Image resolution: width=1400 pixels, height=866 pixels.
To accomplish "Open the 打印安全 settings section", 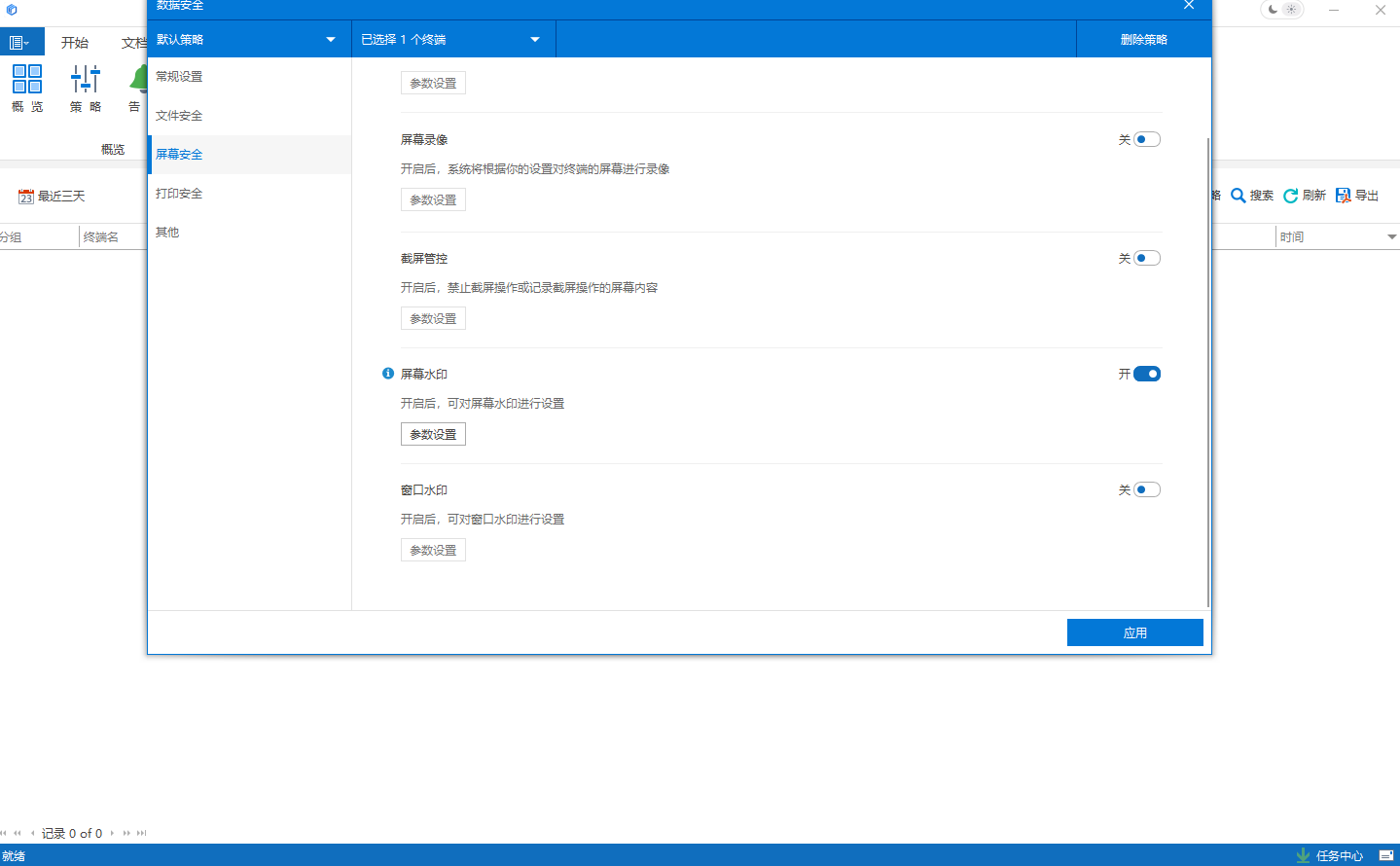I will (x=179, y=194).
